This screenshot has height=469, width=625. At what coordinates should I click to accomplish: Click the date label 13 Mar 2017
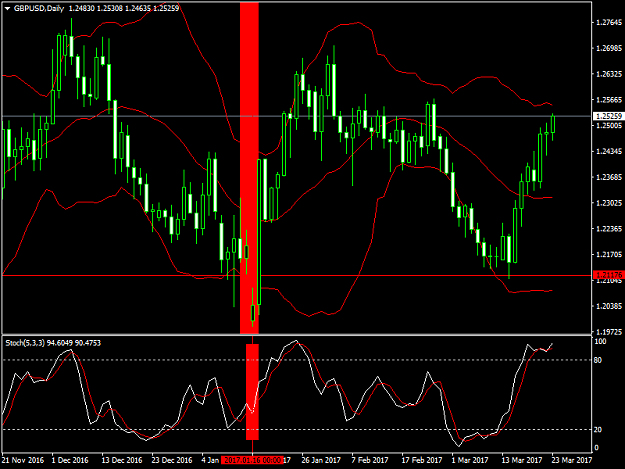pyautogui.click(x=521, y=460)
